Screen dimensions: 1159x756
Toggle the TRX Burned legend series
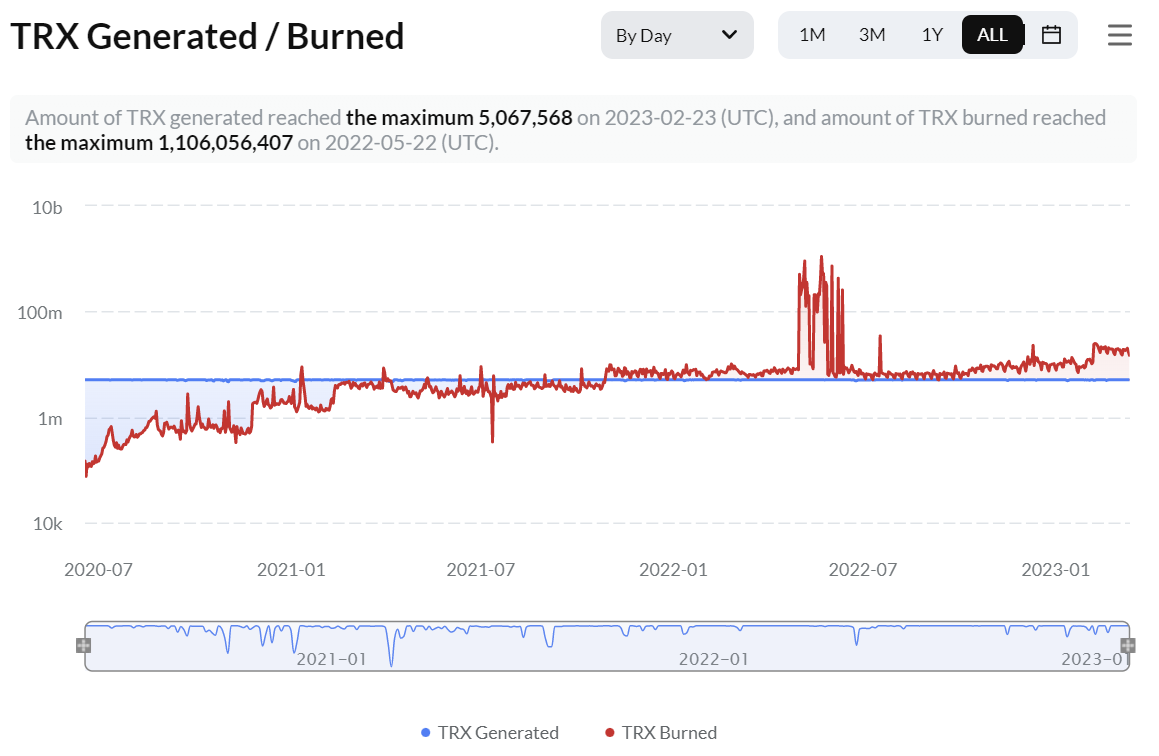point(661,732)
